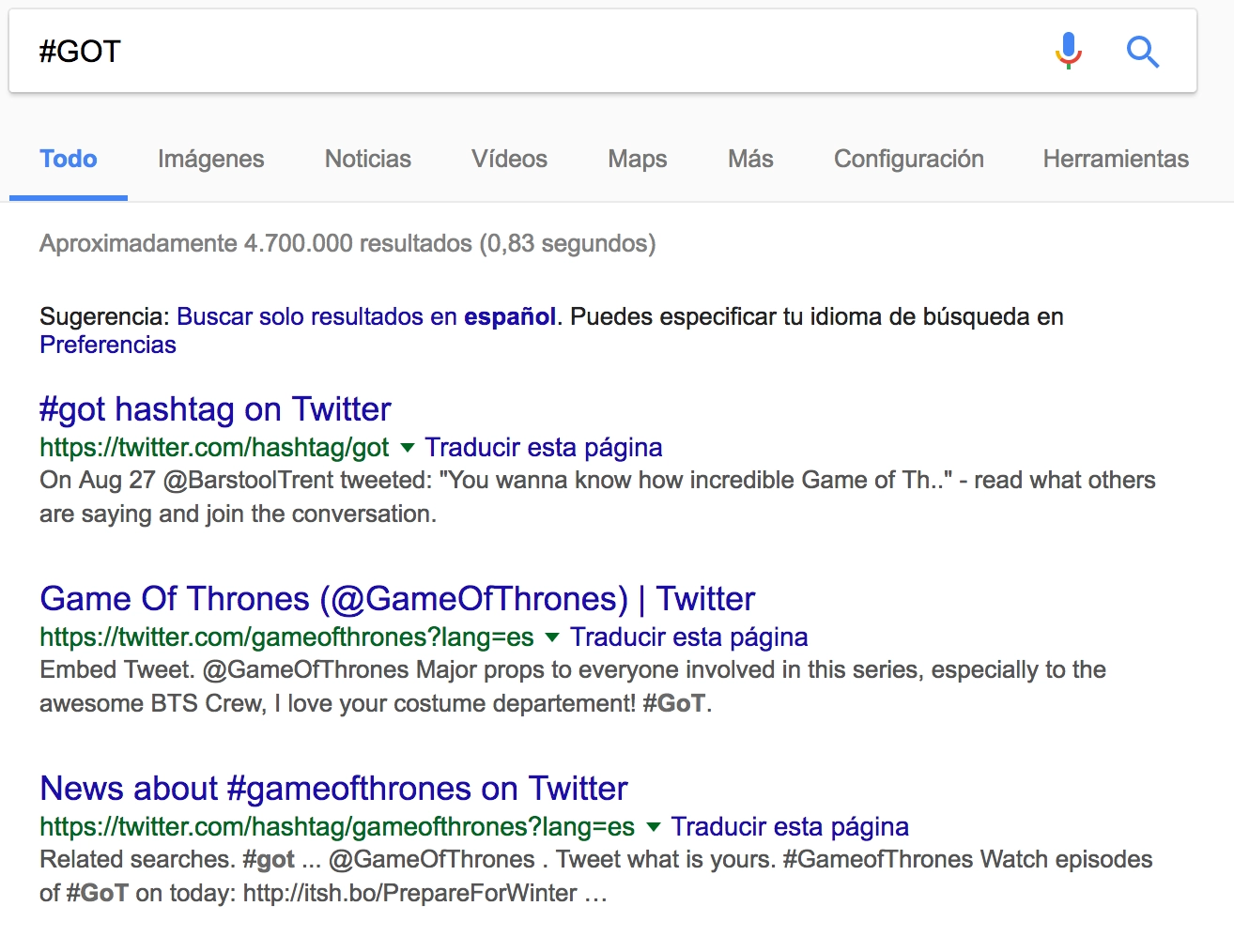Click 'Buscar solo resultados en español' link
This screenshot has width=1234, height=952.
pyautogui.click(x=366, y=316)
